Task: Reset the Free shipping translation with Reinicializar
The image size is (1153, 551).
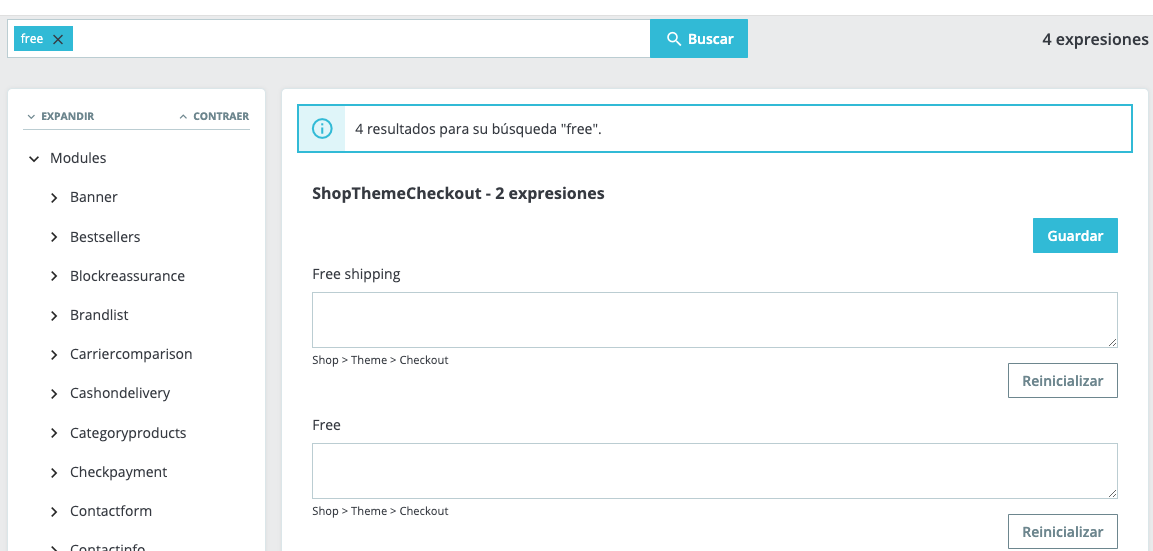Action: coord(1063,380)
